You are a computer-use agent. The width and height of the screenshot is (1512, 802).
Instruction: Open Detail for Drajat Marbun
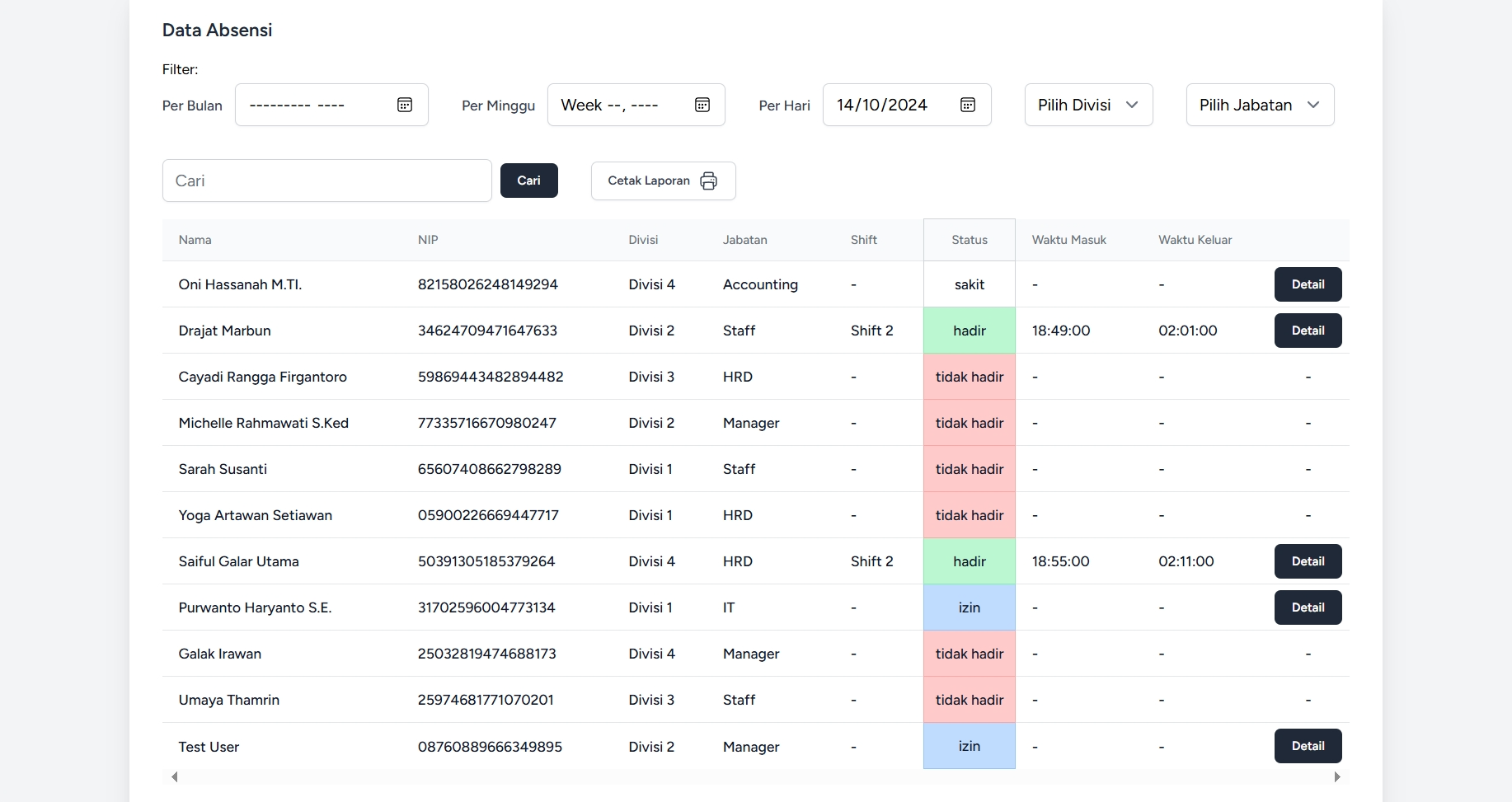pos(1308,331)
